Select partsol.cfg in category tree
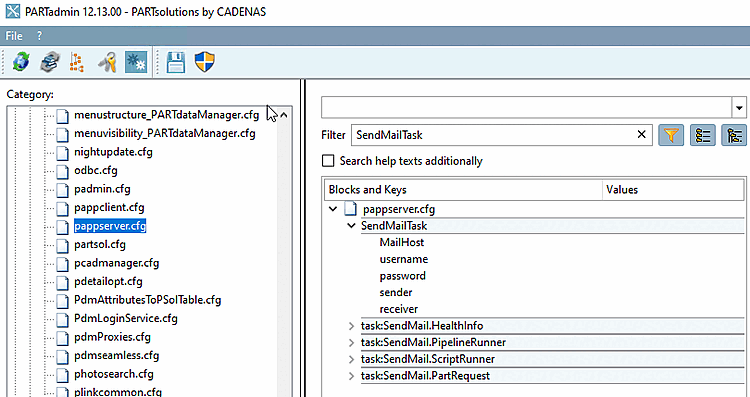The height and width of the screenshot is (397, 750). 100,245
